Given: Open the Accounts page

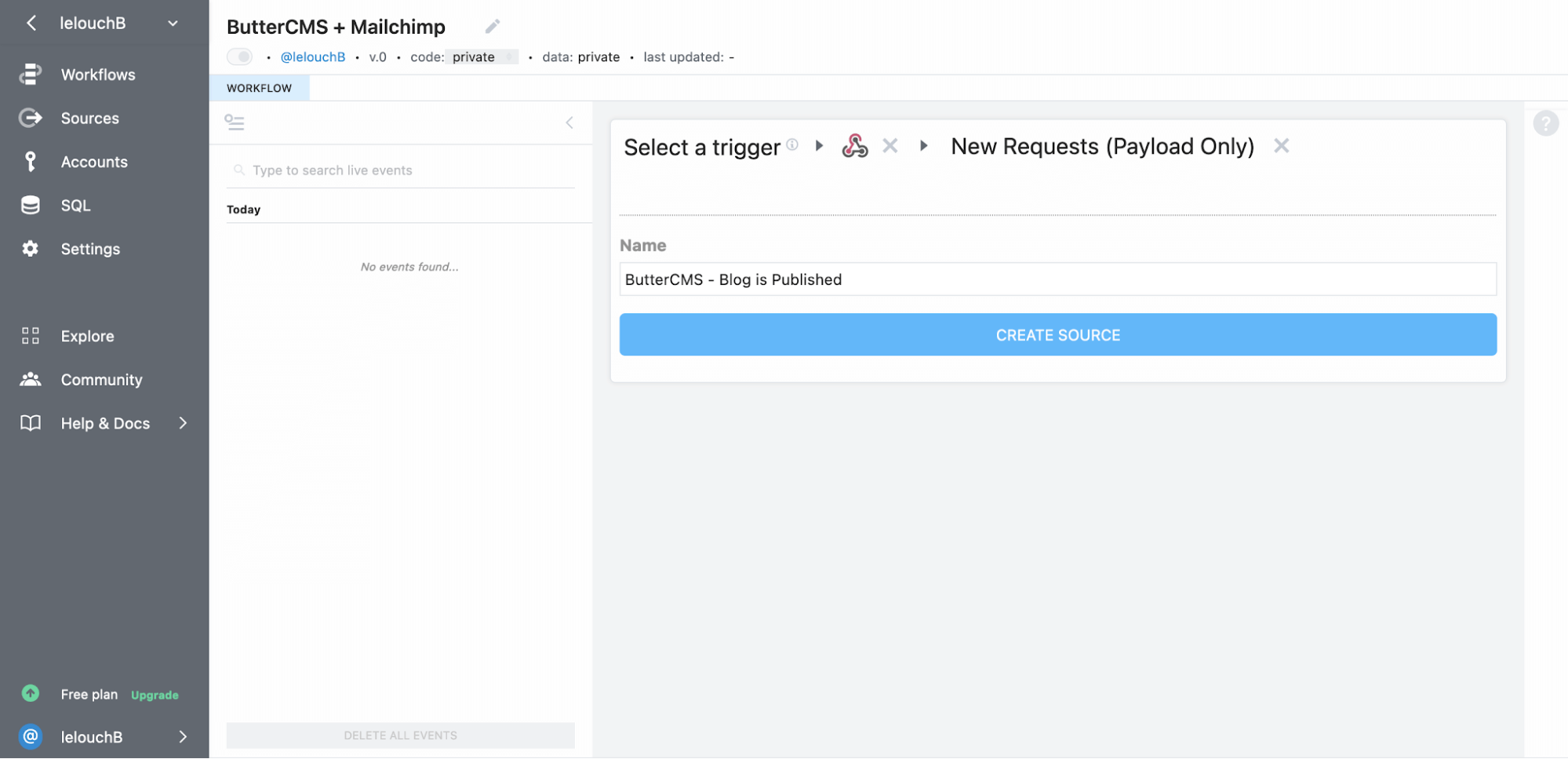Looking at the screenshot, I should coord(94,162).
